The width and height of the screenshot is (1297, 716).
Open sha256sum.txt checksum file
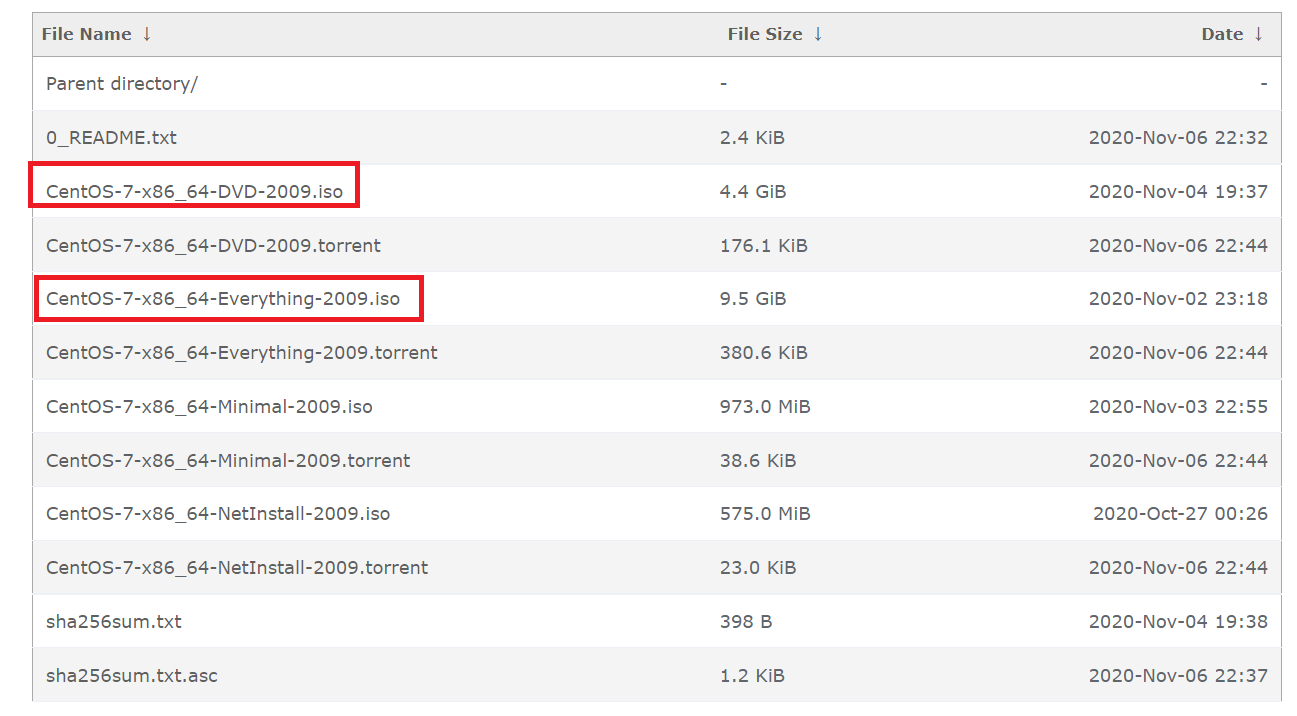coord(114,622)
